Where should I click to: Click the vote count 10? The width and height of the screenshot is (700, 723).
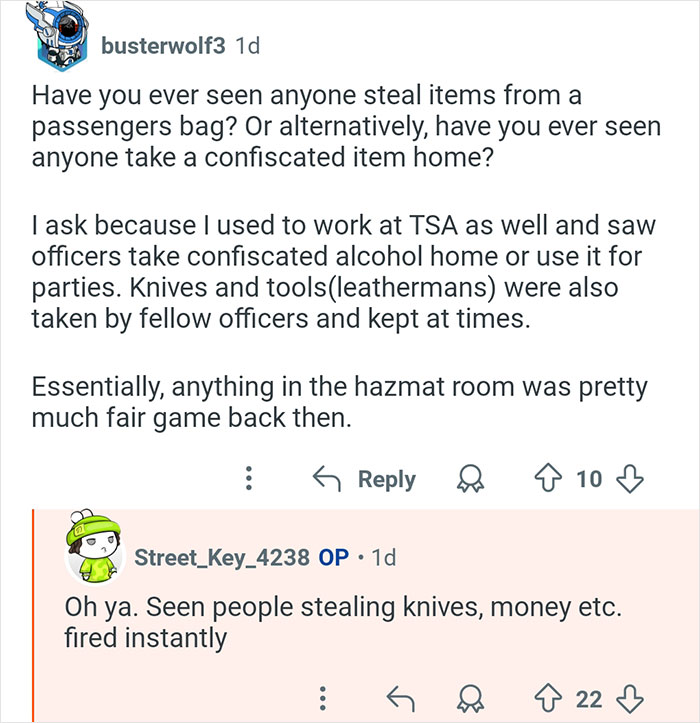[589, 479]
